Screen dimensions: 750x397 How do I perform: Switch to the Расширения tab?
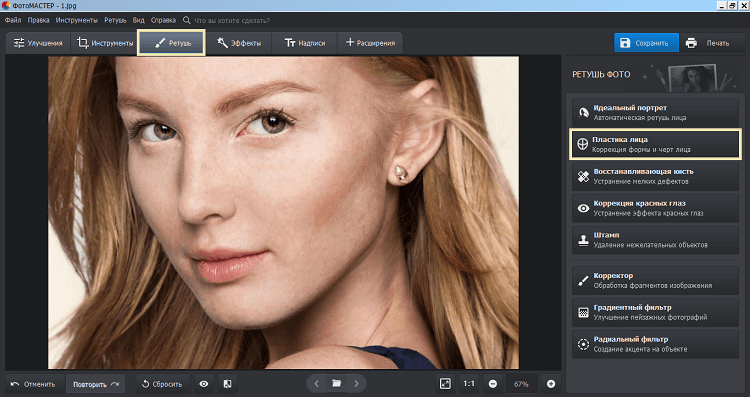pyautogui.click(x=370, y=43)
